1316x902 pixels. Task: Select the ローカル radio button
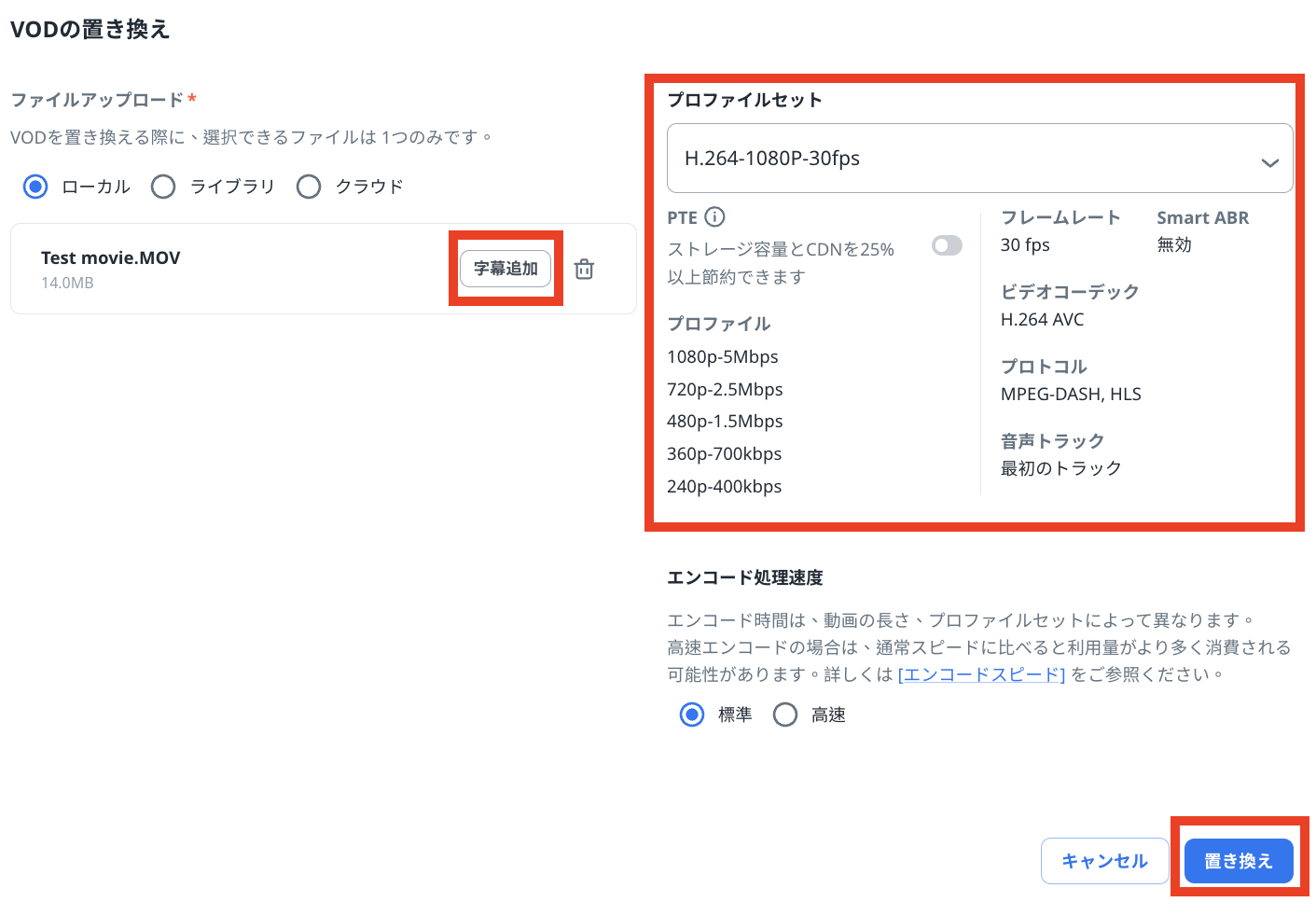(36, 187)
